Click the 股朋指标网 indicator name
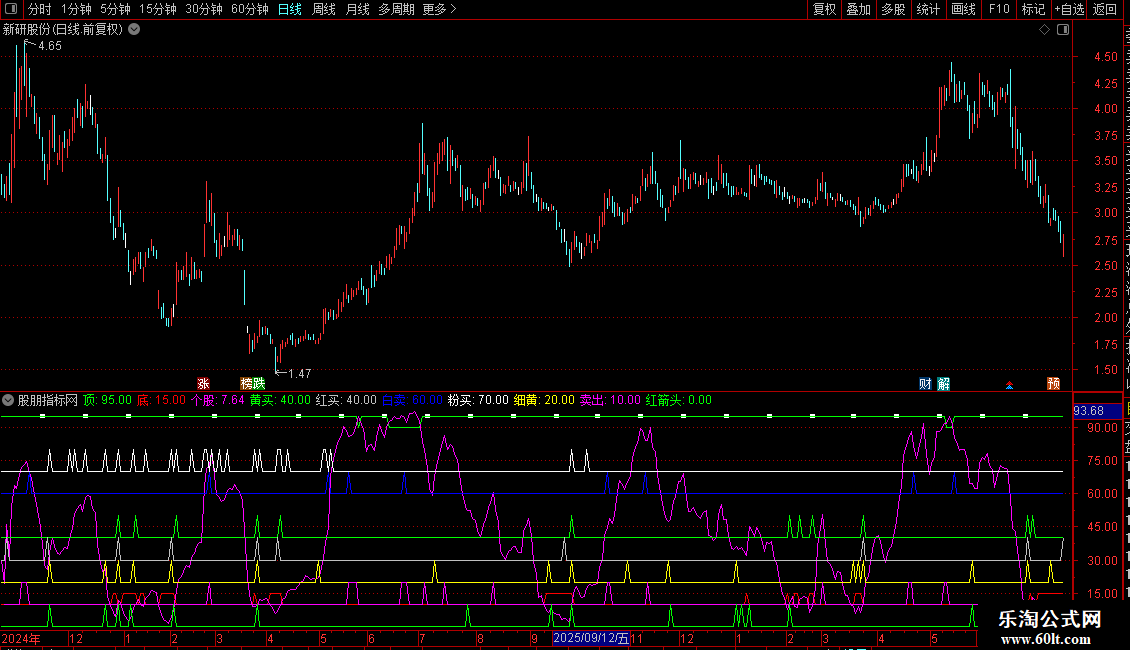Viewport: 1130px width, 650px height. 48,400
